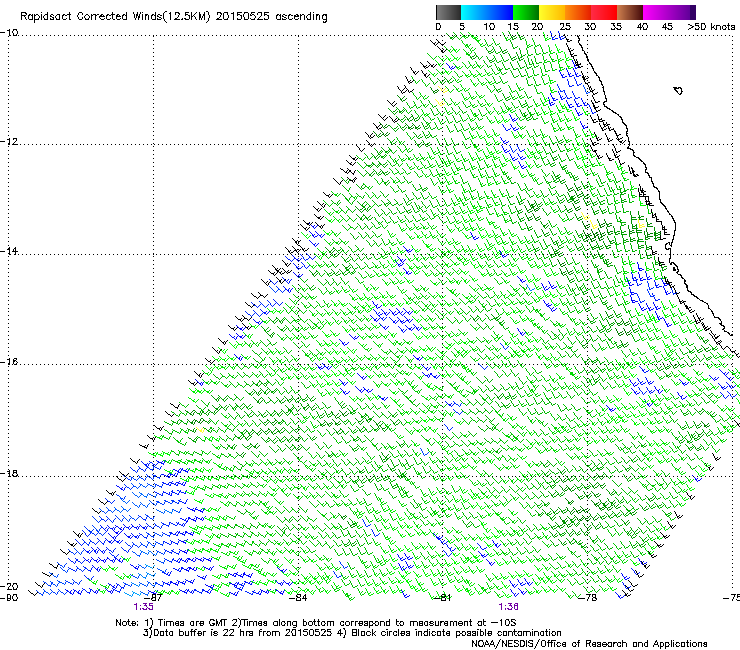
Task: Select the red 30-35 knots legend swatch
Action: tap(604, 12)
